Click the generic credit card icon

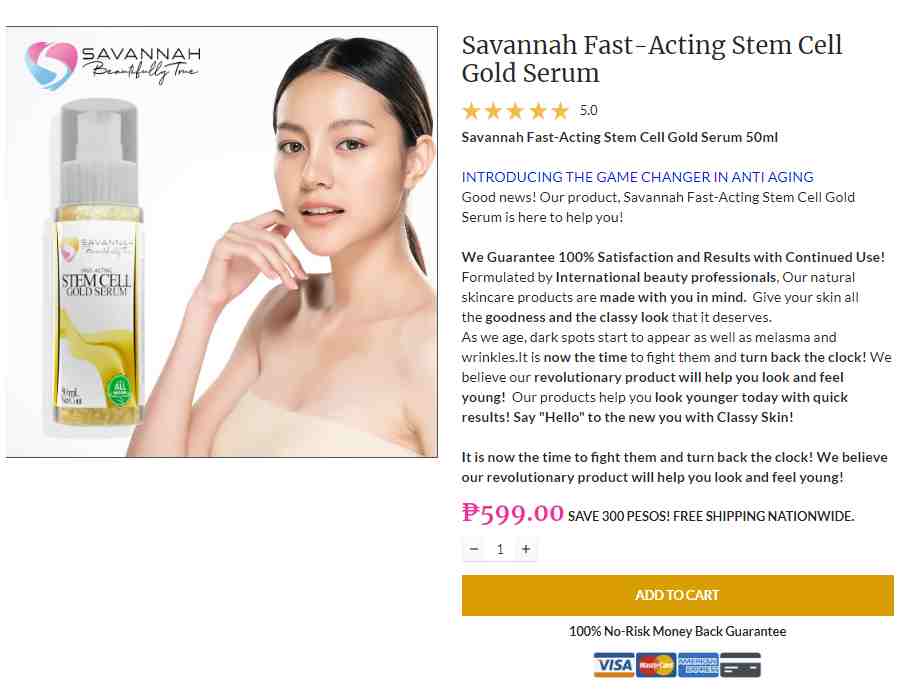click(740, 665)
